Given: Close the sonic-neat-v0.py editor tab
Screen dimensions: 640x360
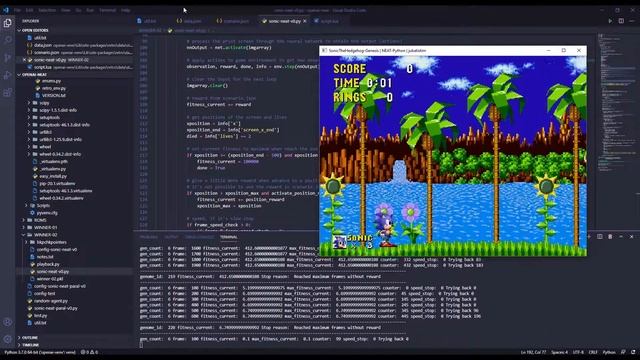Looking at the screenshot, I should pyautogui.click(x=304, y=21).
